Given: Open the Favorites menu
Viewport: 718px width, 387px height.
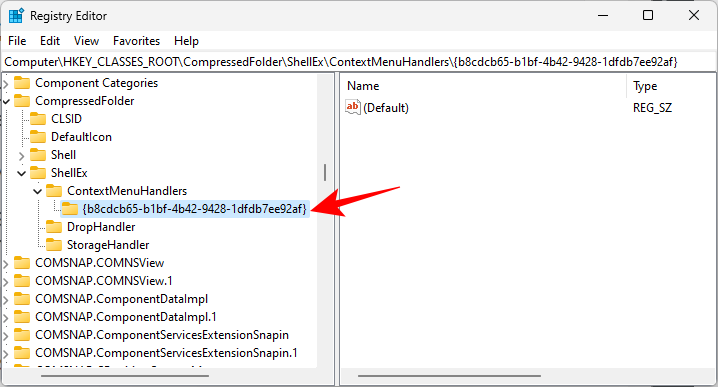Looking at the screenshot, I should 136,41.
